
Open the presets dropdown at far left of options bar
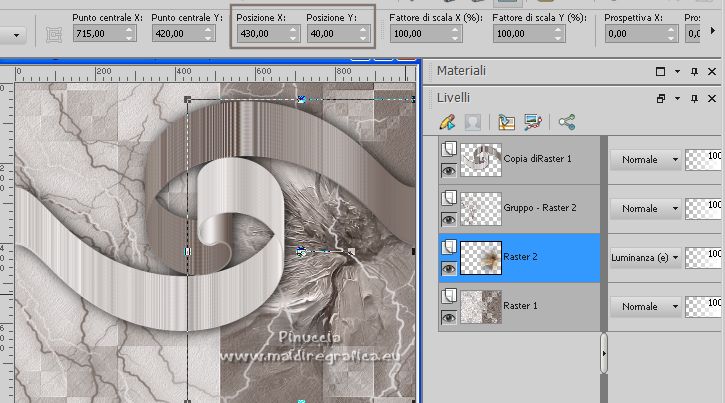[x=16, y=35]
